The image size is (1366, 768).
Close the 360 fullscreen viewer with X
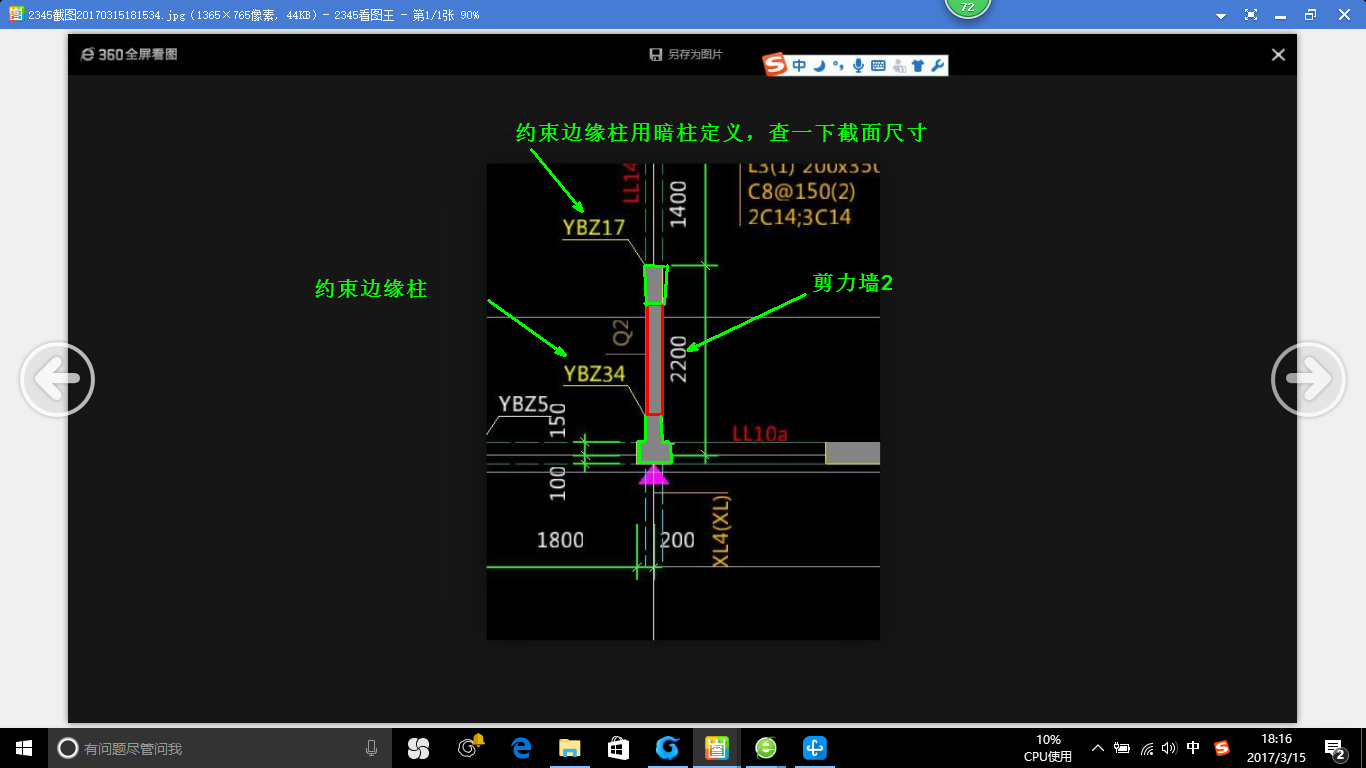(x=1278, y=55)
